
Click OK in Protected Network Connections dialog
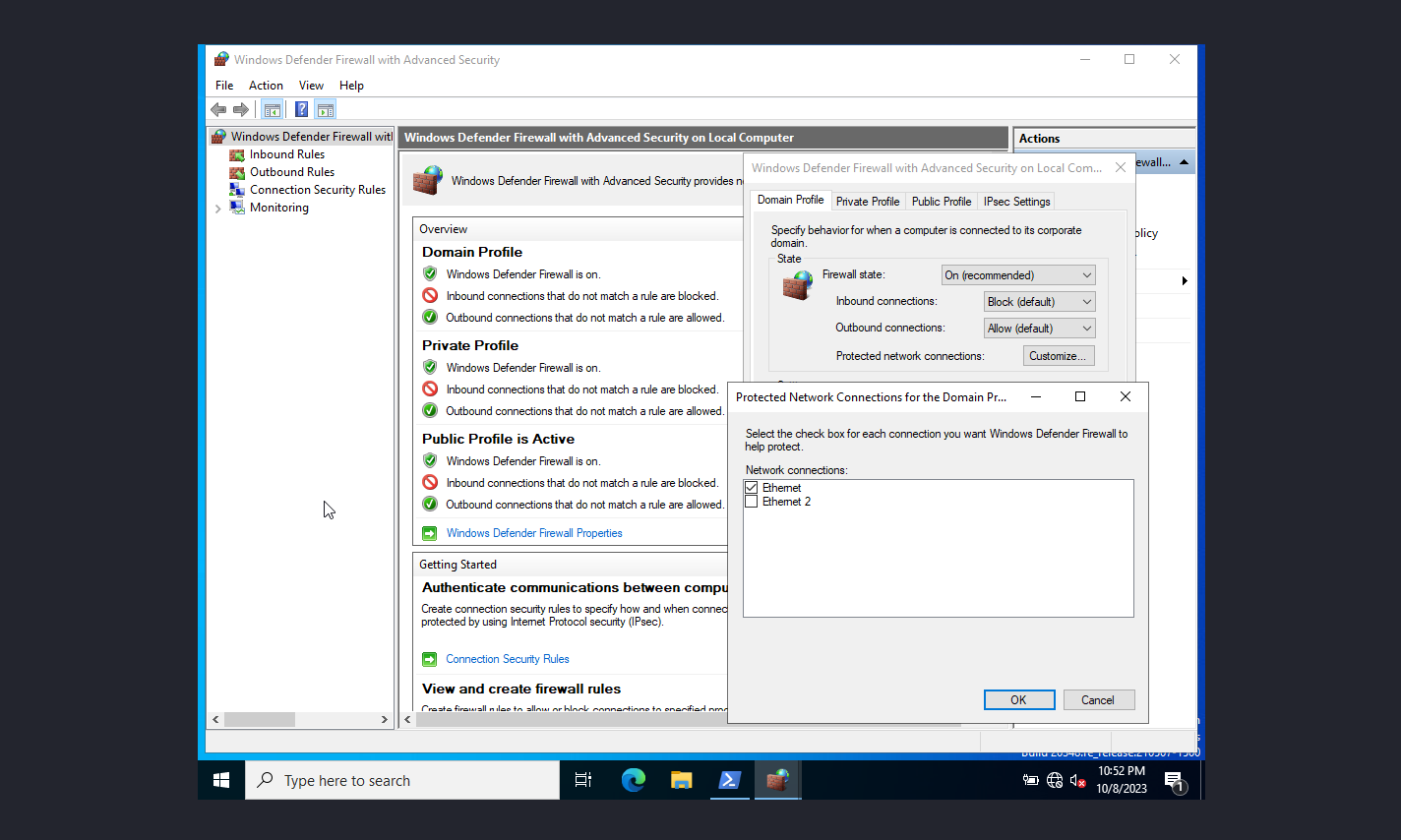1019,700
